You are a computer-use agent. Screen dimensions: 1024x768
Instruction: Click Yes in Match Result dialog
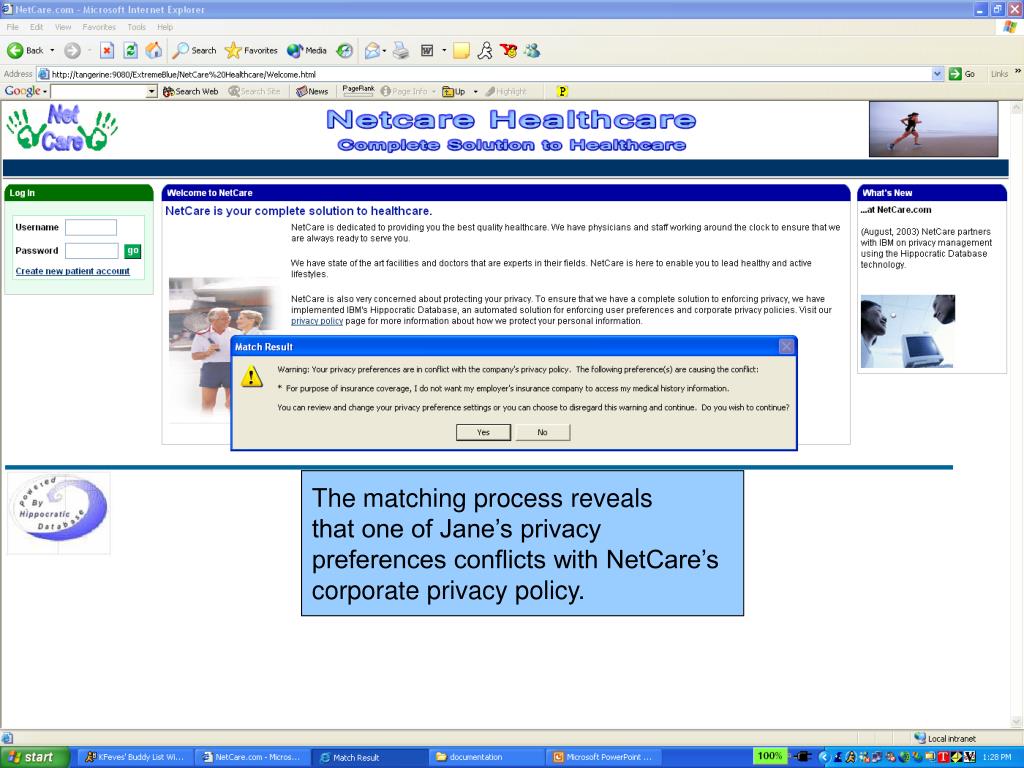click(483, 432)
